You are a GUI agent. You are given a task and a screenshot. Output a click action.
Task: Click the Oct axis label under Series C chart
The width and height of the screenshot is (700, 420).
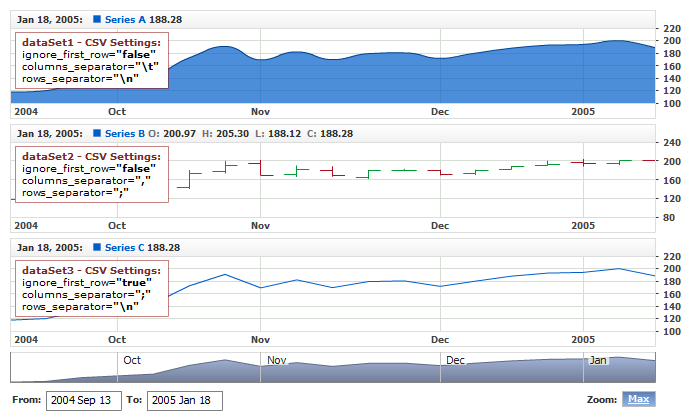(x=118, y=340)
